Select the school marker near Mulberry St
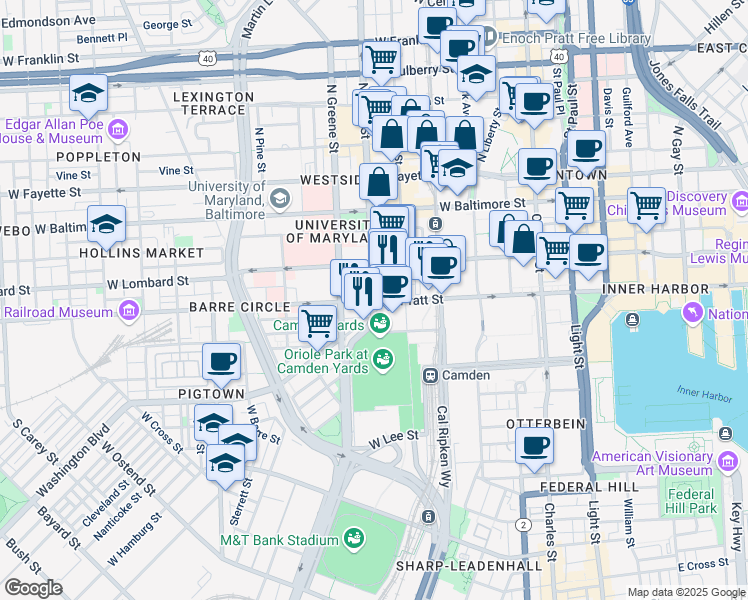 coord(476,75)
